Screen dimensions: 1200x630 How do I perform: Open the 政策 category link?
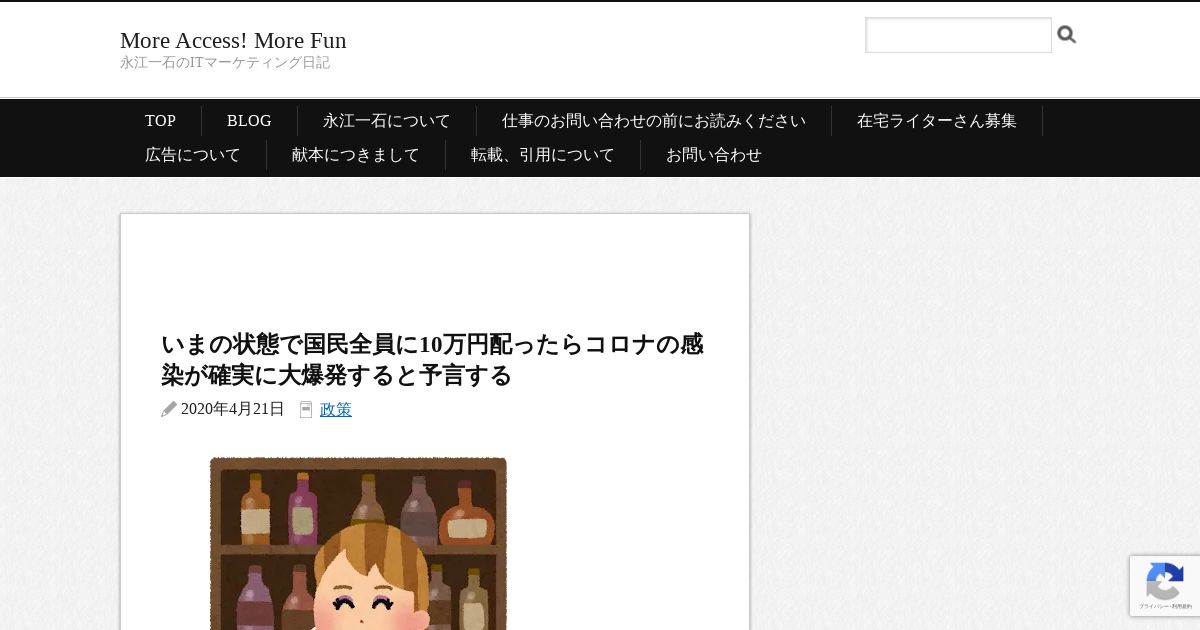point(336,409)
